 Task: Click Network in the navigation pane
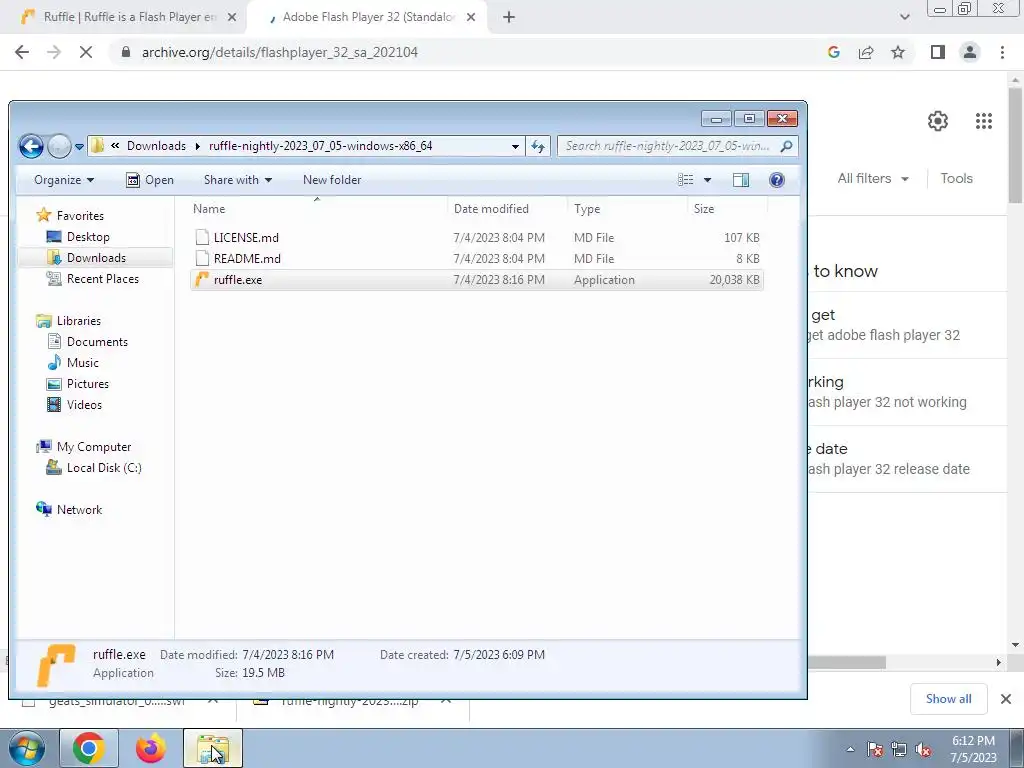[79, 509]
